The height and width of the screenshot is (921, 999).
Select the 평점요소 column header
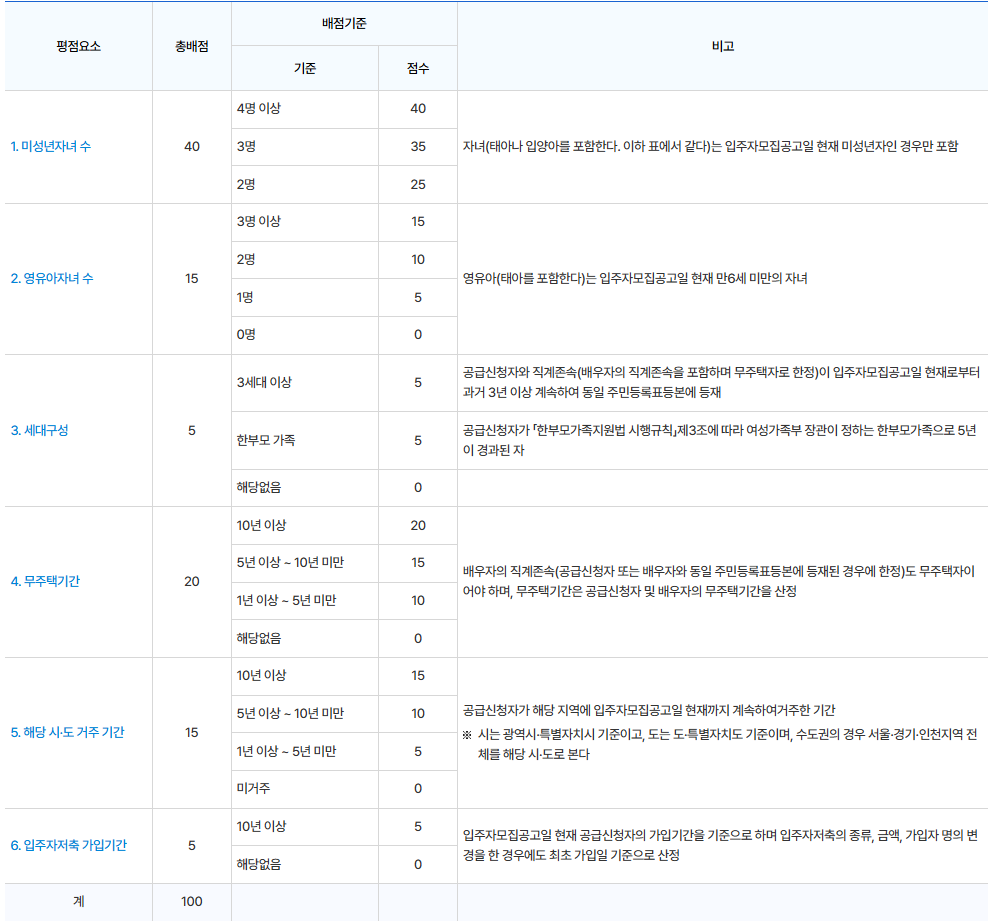pyautogui.click(x=76, y=47)
